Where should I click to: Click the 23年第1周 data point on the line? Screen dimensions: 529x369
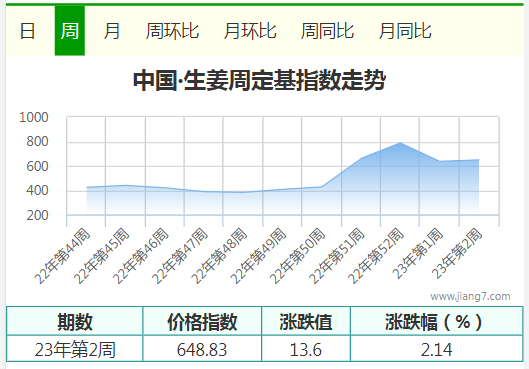coord(440,161)
